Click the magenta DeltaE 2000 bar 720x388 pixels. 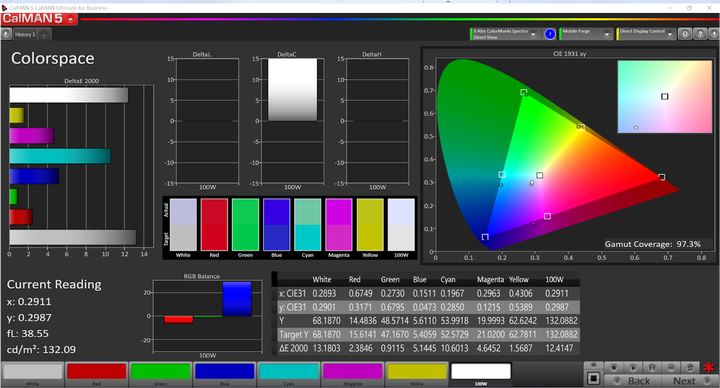(32, 136)
